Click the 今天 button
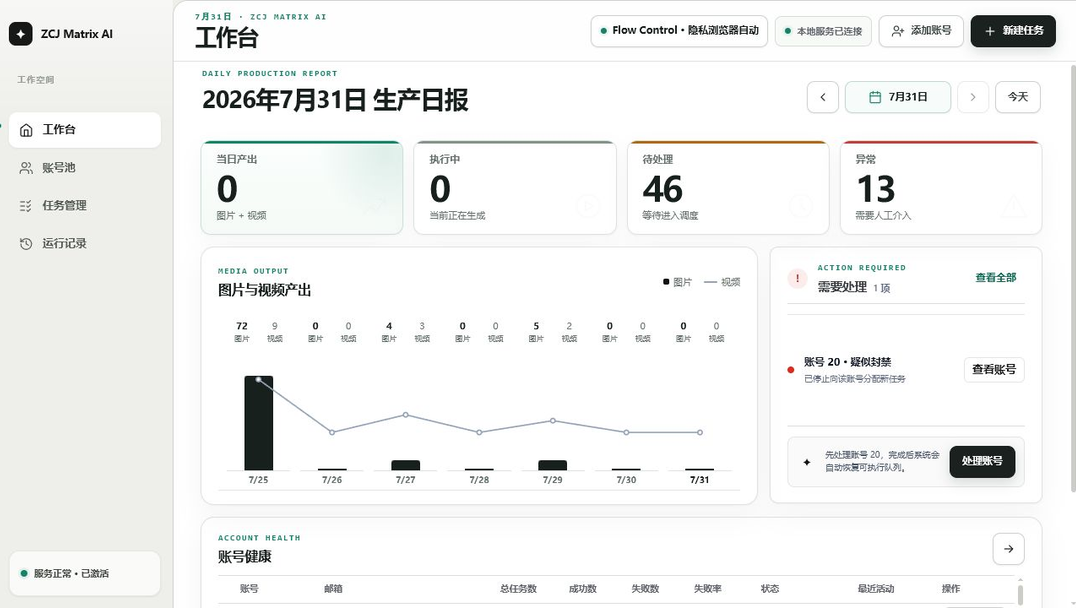 (x=1018, y=97)
